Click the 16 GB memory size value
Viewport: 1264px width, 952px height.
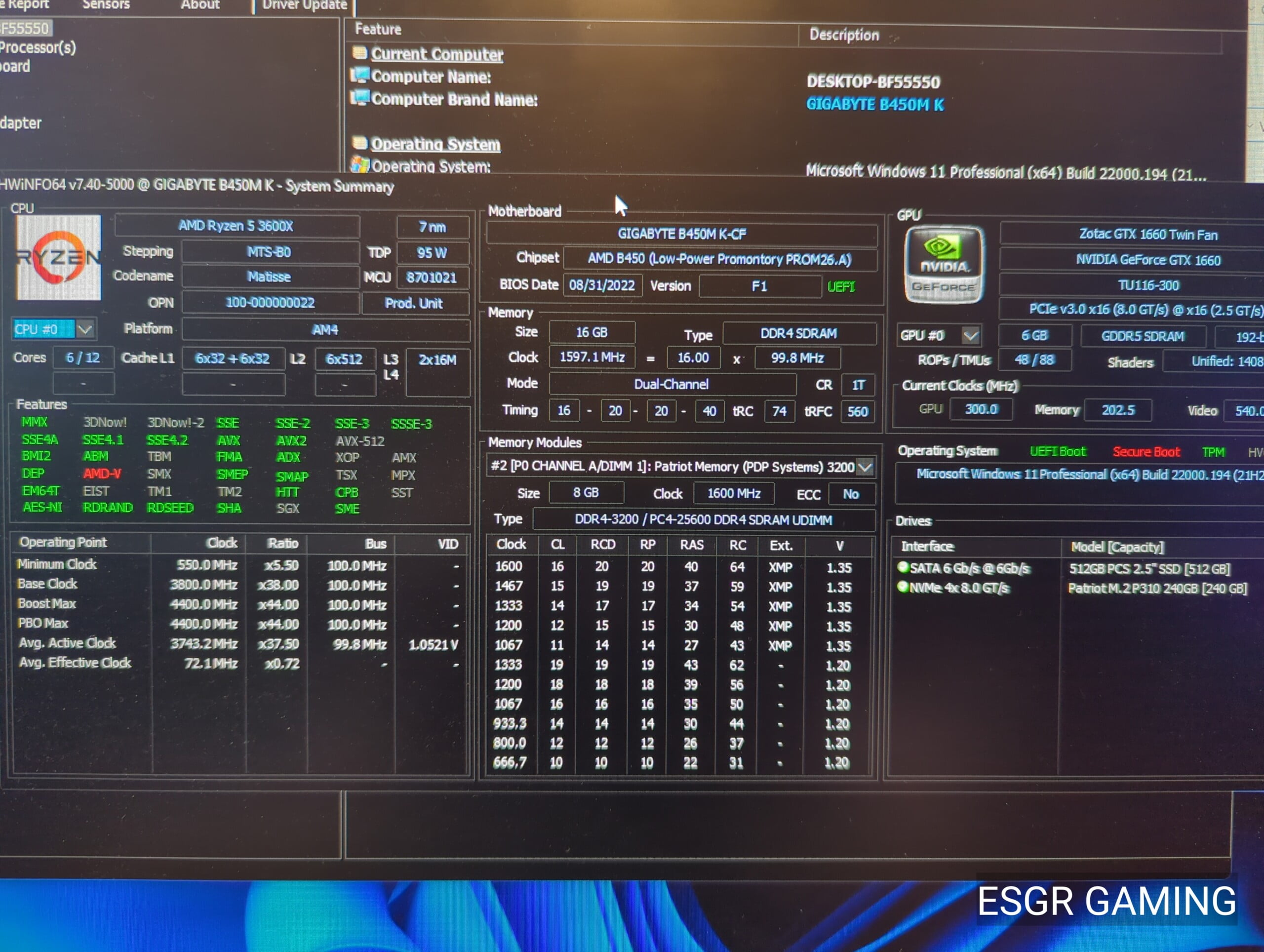tap(592, 333)
